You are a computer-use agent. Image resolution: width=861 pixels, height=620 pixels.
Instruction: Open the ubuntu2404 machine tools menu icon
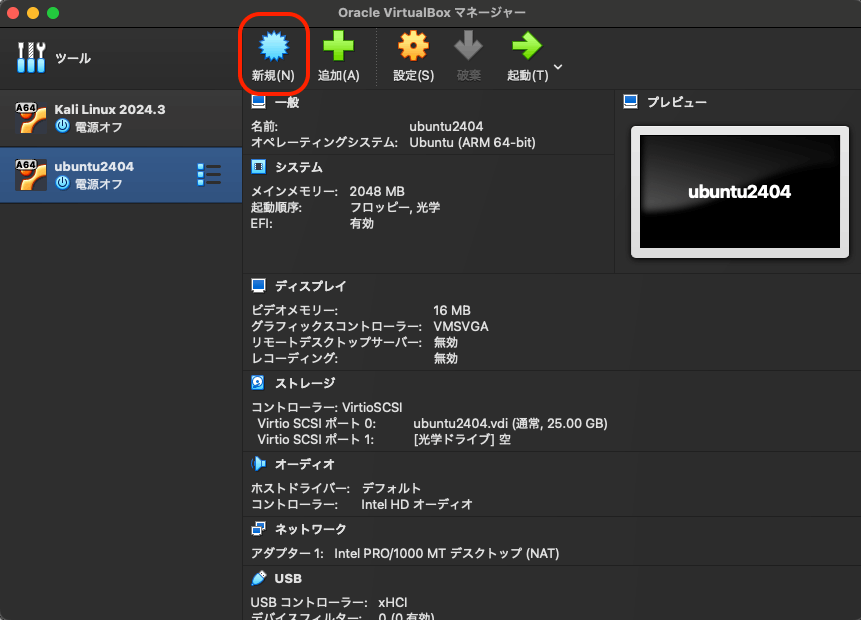tap(209, 175)
